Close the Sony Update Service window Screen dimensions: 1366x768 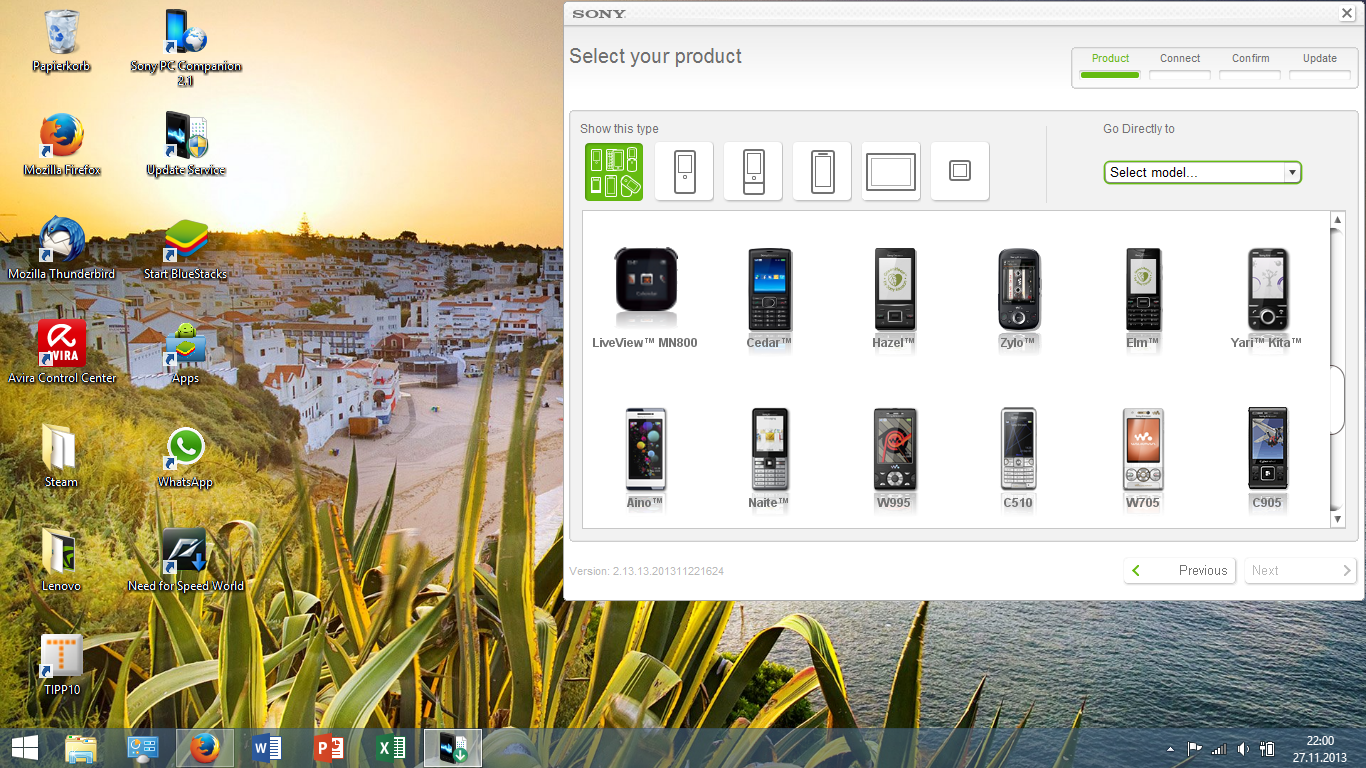1346,13
